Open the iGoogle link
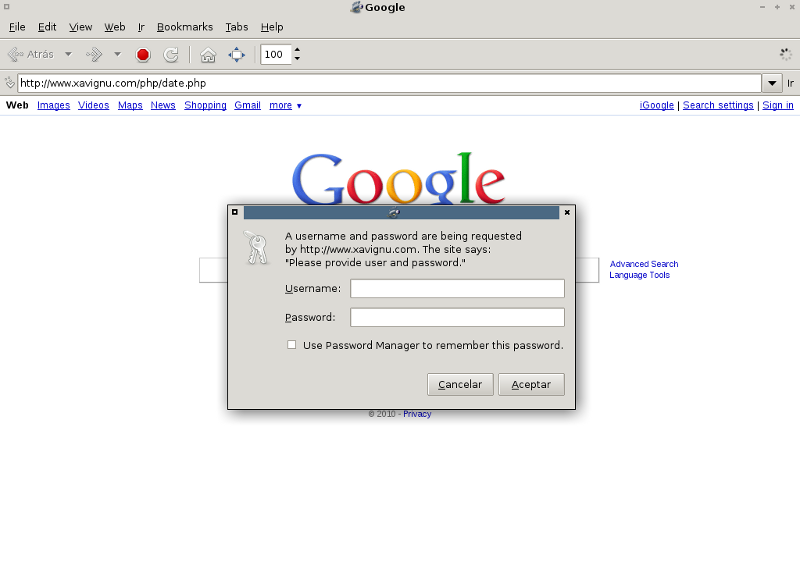The width and height of the screenshot is (800, 580). pyautogui.click(x=657, y=105)
